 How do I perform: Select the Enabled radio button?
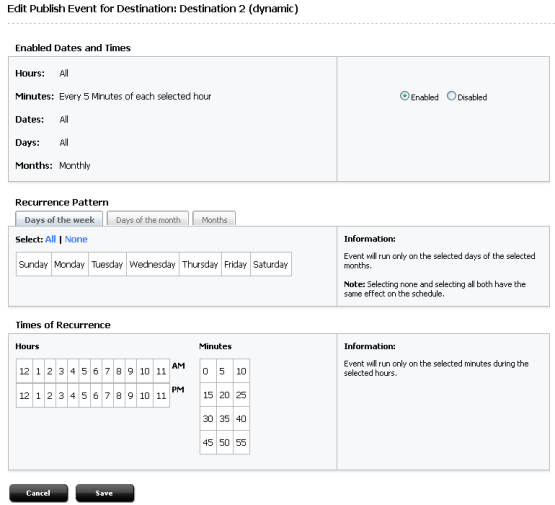tap(404, 96)
